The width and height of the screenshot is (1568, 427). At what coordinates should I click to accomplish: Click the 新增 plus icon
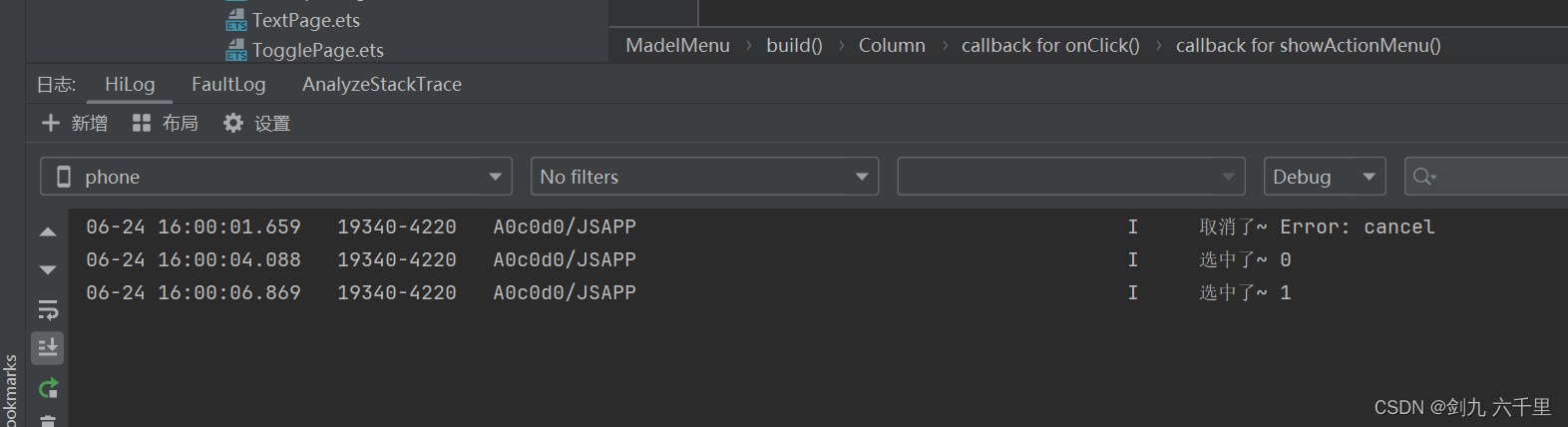click(51, 123)
